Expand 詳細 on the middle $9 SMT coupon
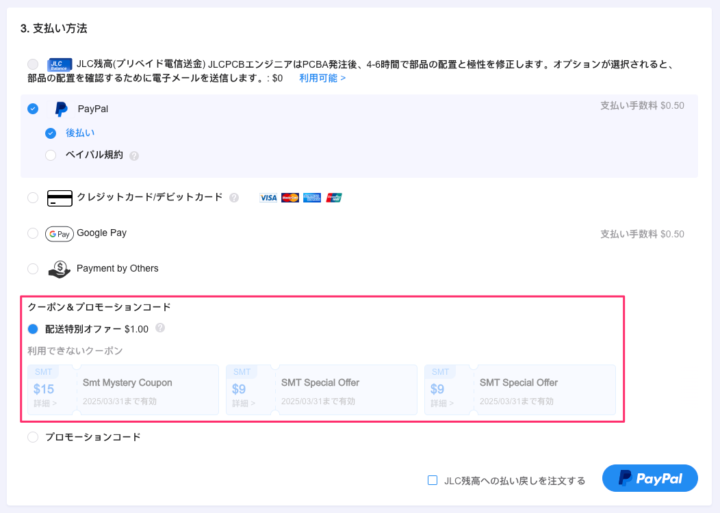The image size is (720, 513). point(243,404)
